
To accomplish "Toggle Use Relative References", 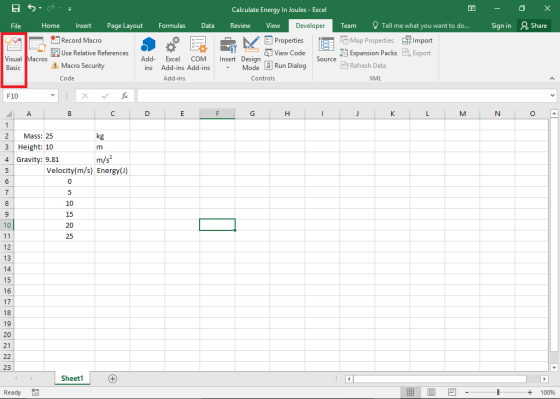I will click(89, 53).
